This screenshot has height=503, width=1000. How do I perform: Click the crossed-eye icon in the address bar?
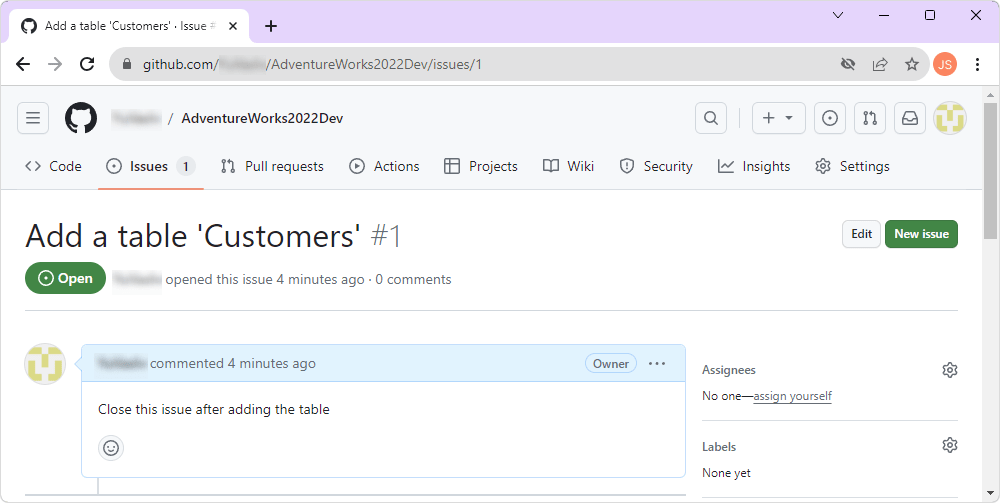tap(848, 64)
